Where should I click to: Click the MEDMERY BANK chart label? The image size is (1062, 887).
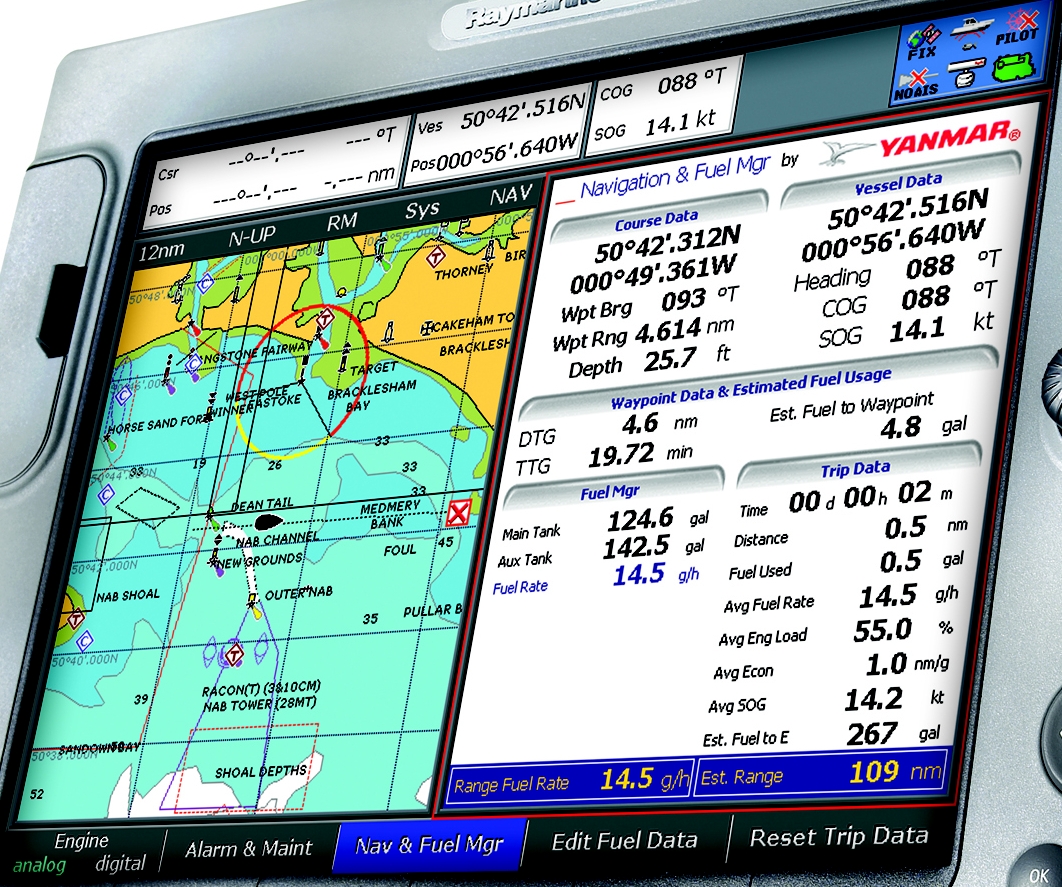coord(389,515)
